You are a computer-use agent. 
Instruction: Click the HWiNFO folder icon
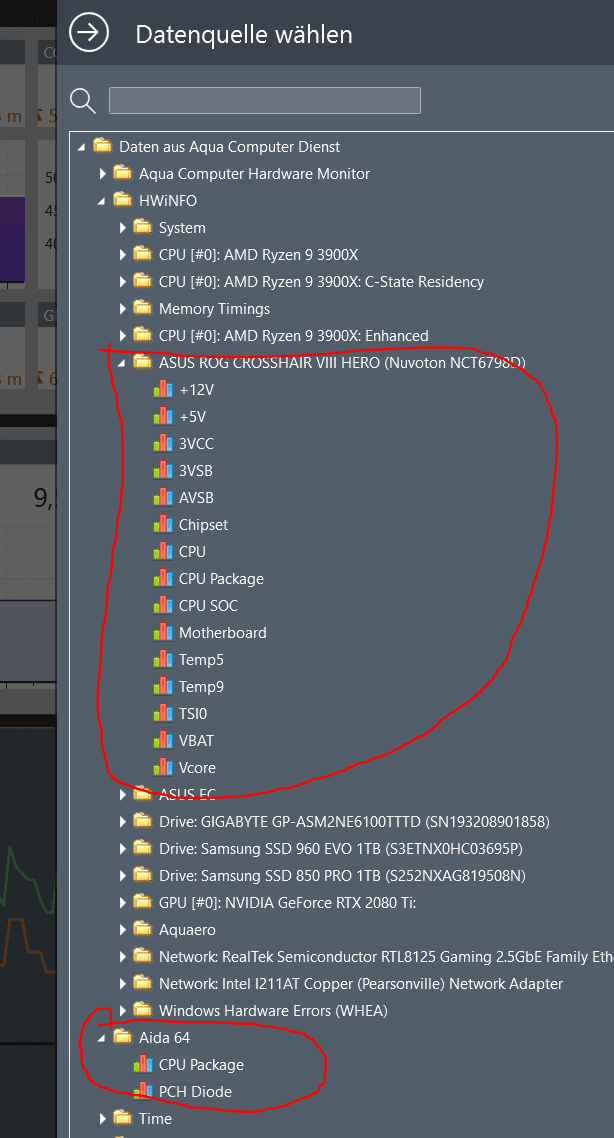pos(122,200)
